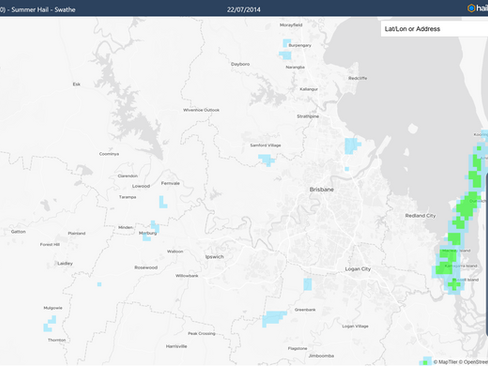This screenshot has width=488, height=366.
Task: Click the Harrisville label
Action: (176, 346)
